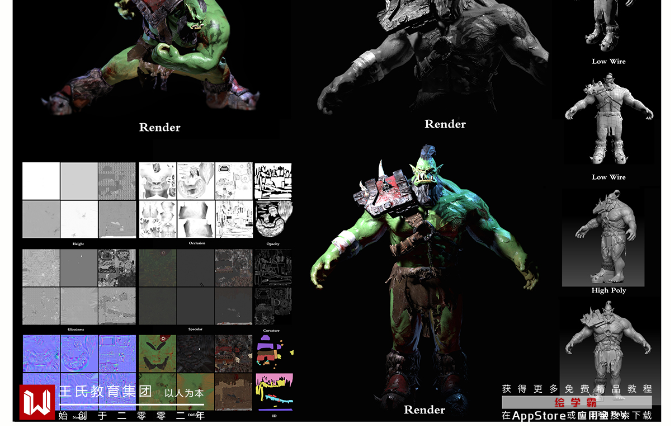Click the pure white Height map tile
This screenshot has height=426, width=671.
(41, 181)
